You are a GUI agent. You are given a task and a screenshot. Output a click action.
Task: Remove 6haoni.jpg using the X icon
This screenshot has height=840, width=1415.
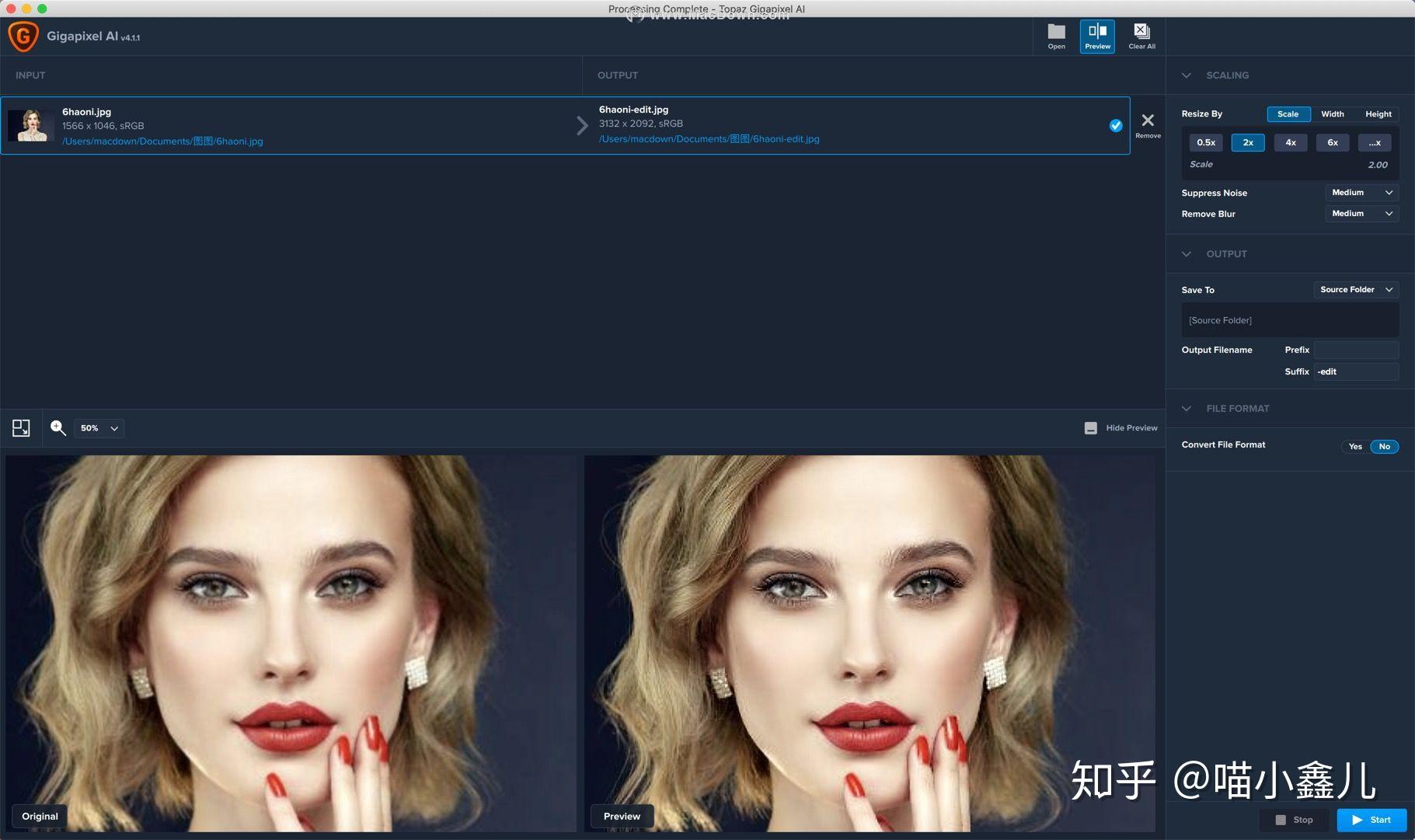[x=1148, y=120]
